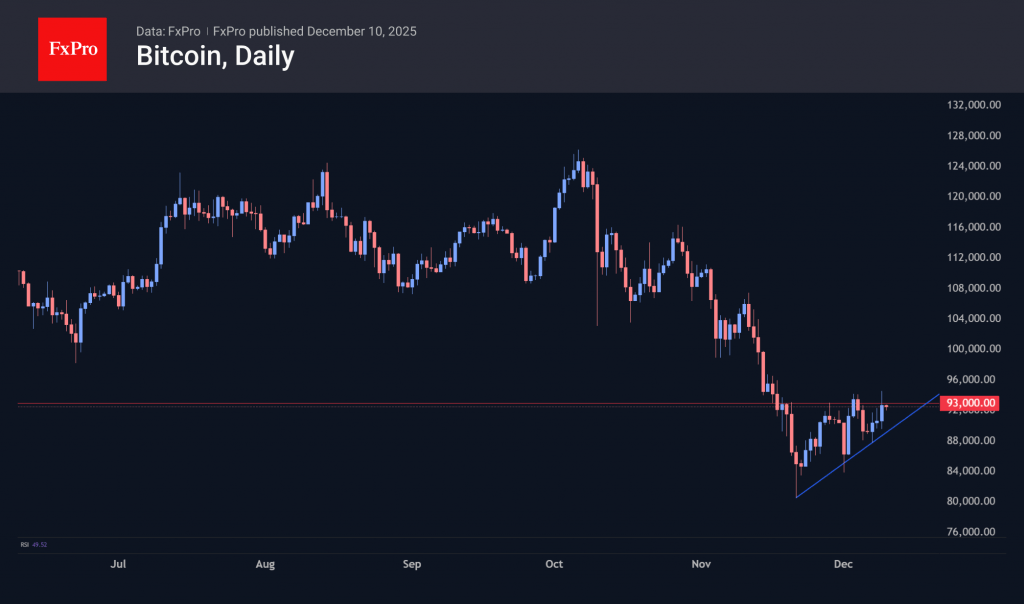Select the Sep label on time axis

412,565
